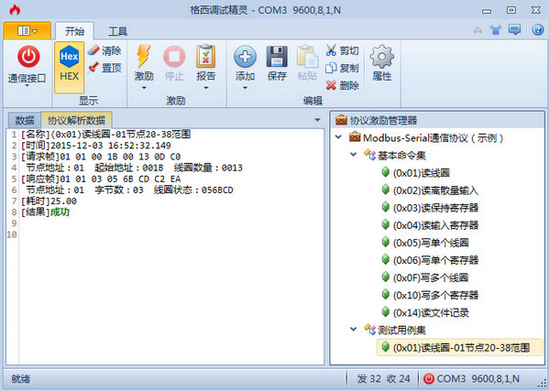
Task: Select (0x10)写多个寄存器 command
Action: 435,295
